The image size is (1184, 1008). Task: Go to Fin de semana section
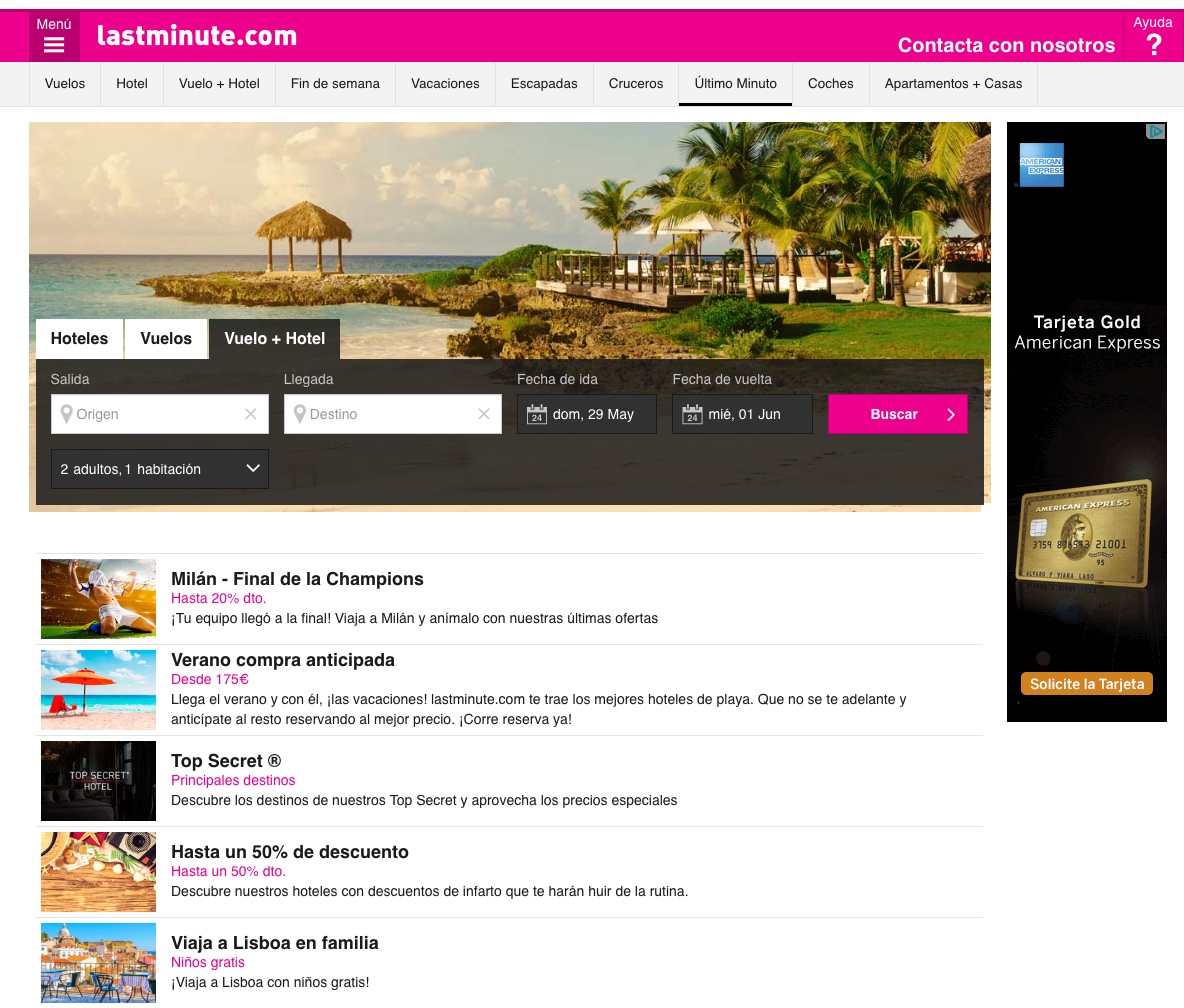(335, 84)
